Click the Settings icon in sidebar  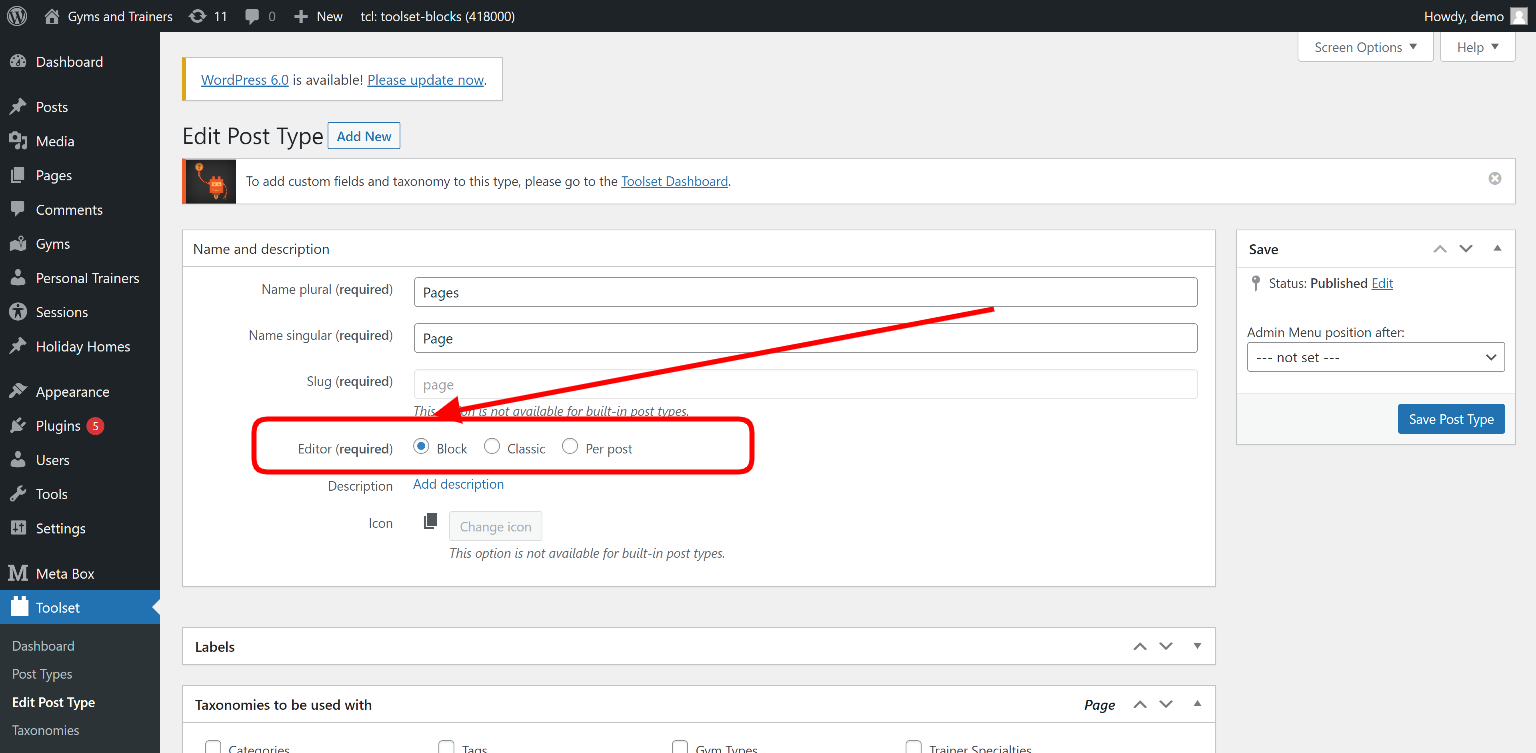[18, 528]
